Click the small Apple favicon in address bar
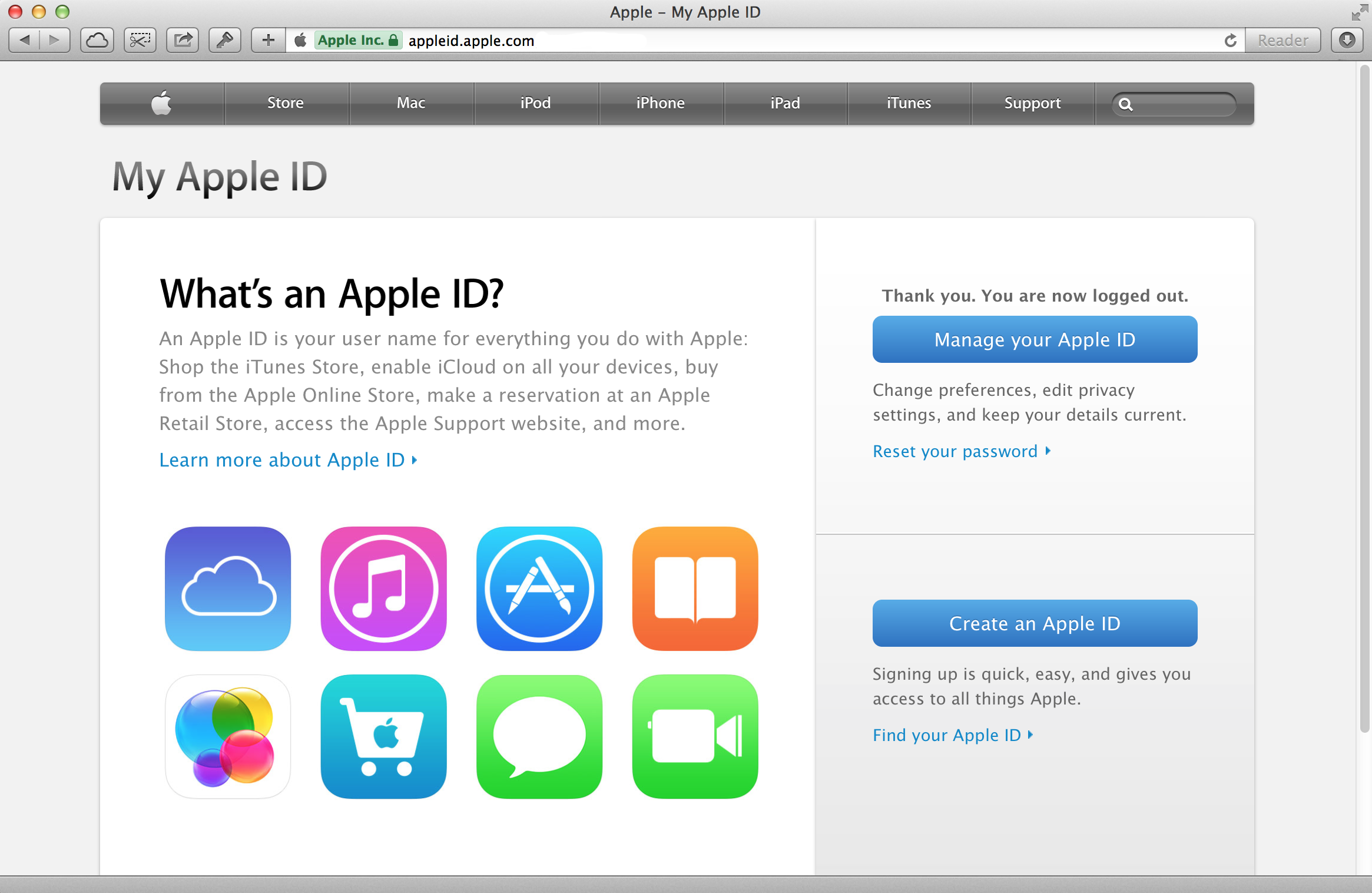1372x893 pixels. tap(300, 40)
